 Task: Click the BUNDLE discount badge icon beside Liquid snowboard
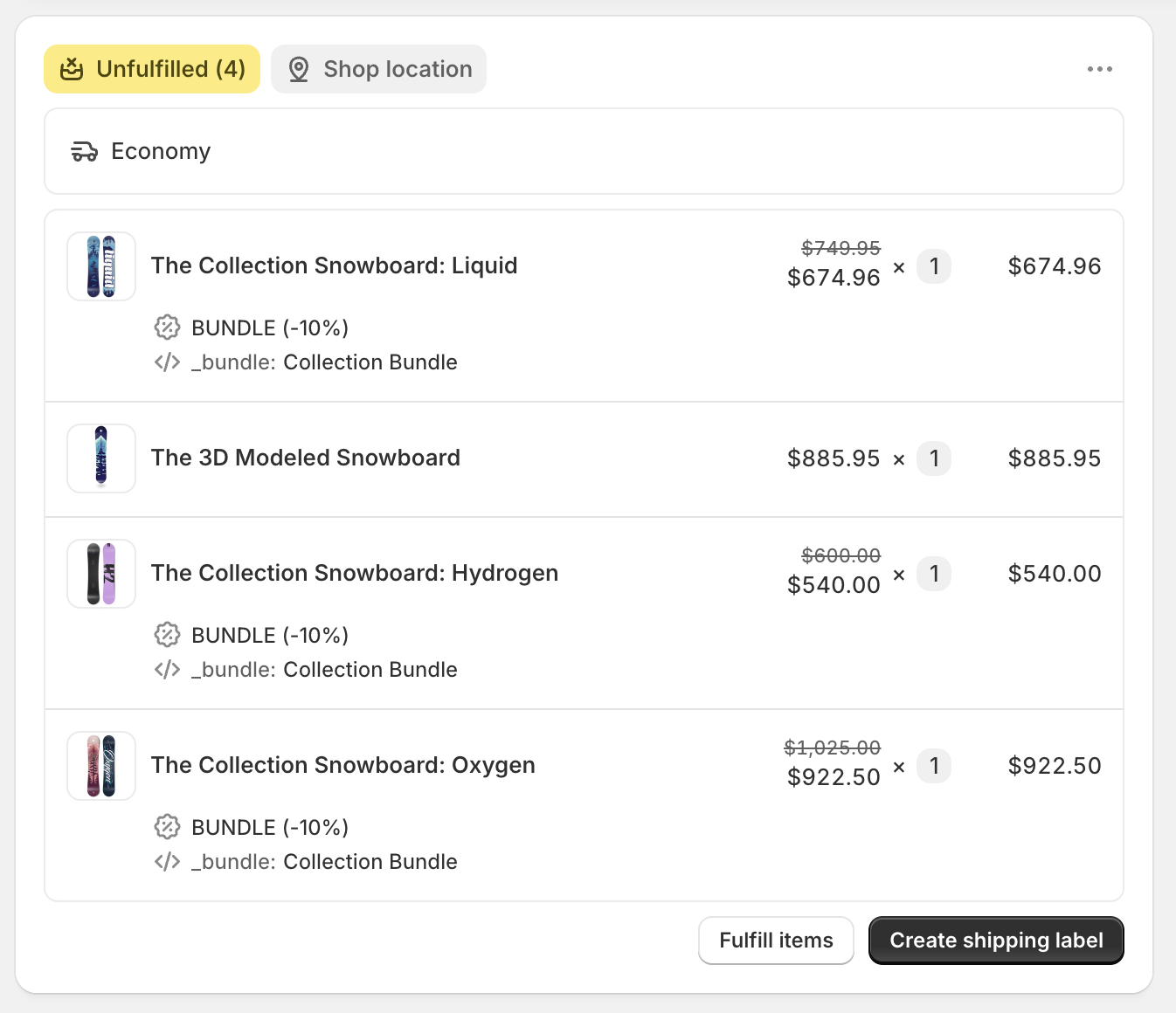point(167,327)
